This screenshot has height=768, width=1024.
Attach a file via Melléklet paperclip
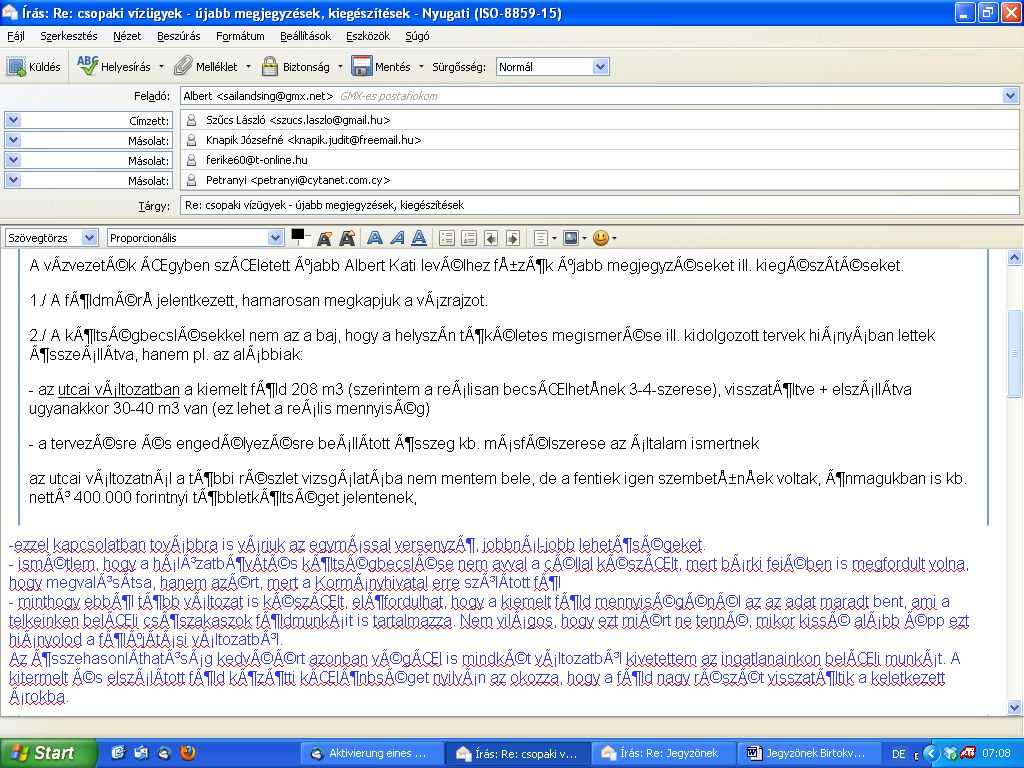[x=206, y=67]
